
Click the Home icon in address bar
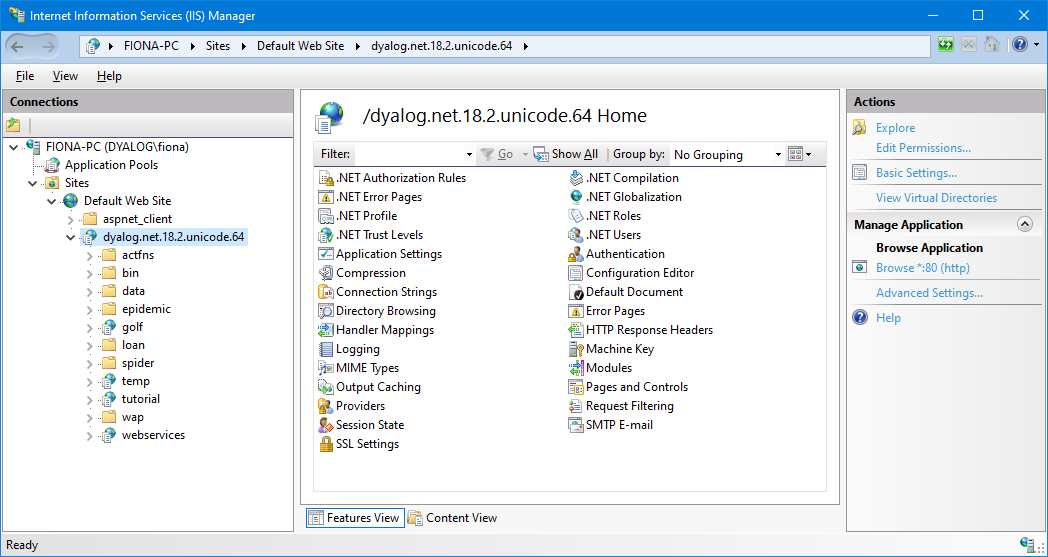pos(992,45)
